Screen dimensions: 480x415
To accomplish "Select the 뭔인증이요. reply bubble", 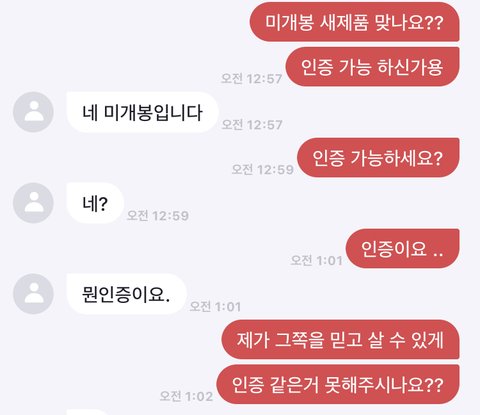I will tap(126, 294).
